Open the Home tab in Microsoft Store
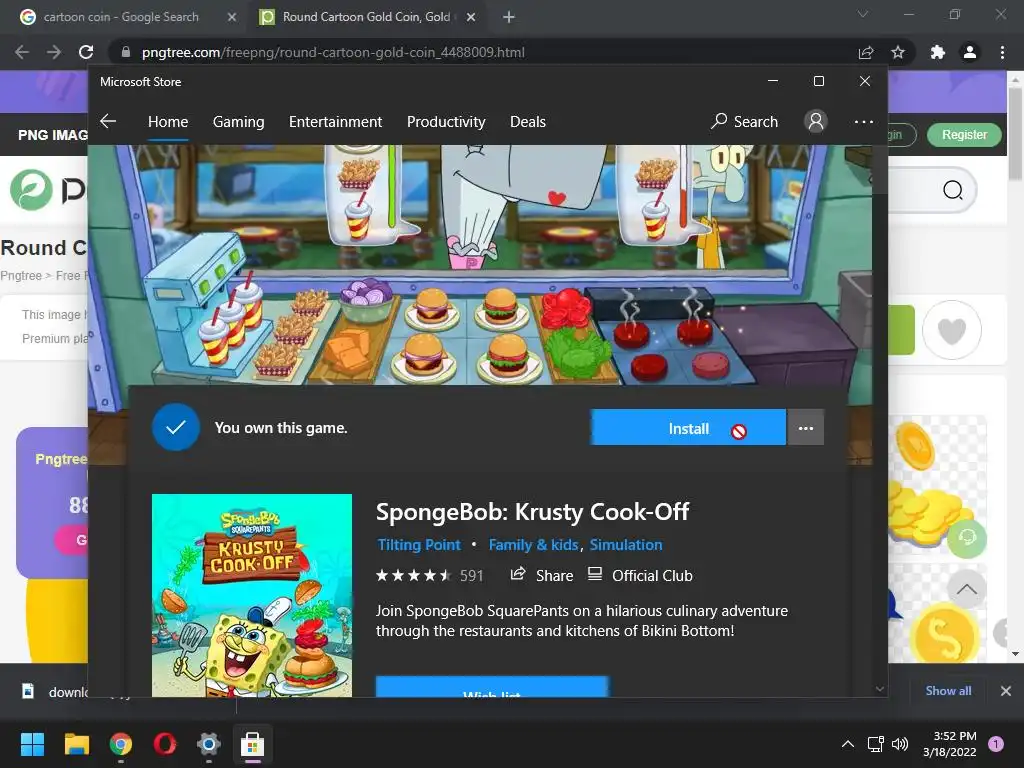The width and height of the screenshot is (1024, 768). tap(168, 121)
